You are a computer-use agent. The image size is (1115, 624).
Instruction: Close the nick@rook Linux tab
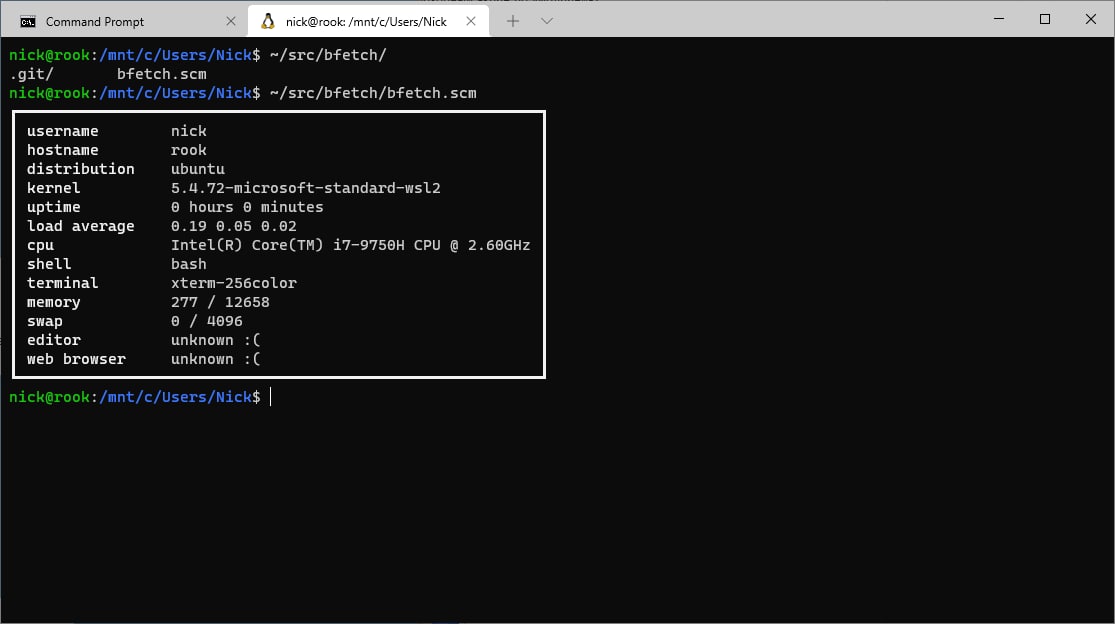471,21
